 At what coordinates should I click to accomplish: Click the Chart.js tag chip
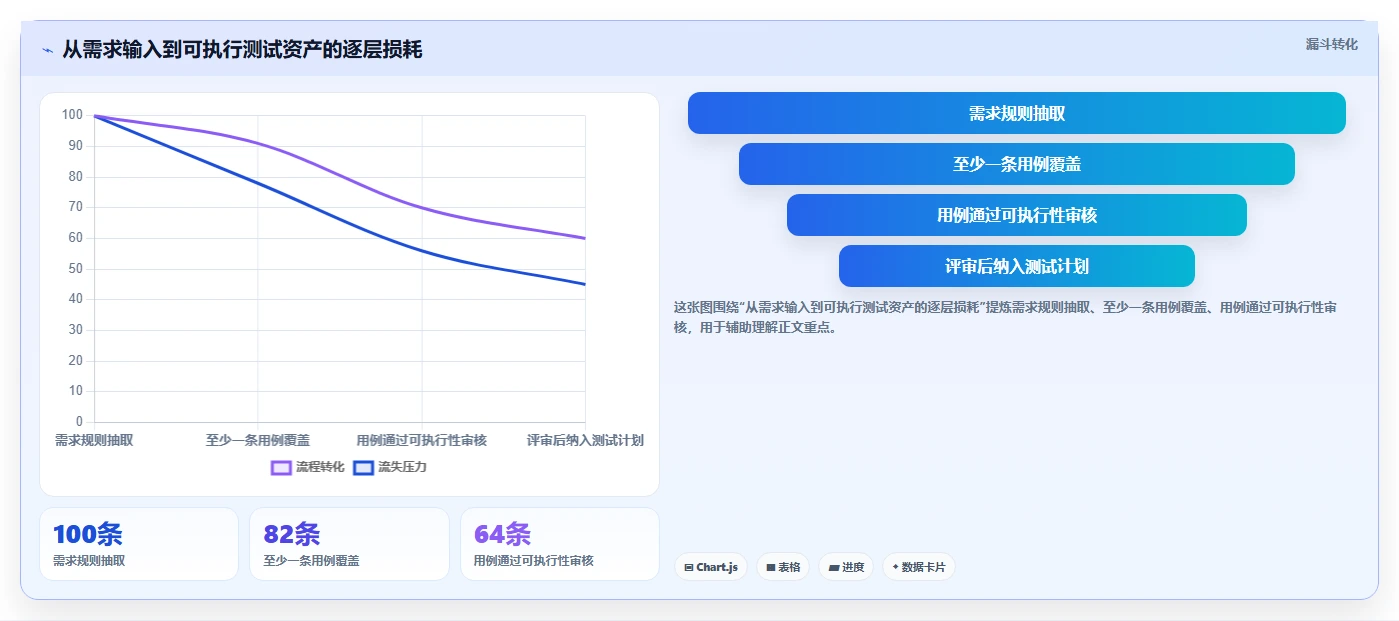pos(711,567)
